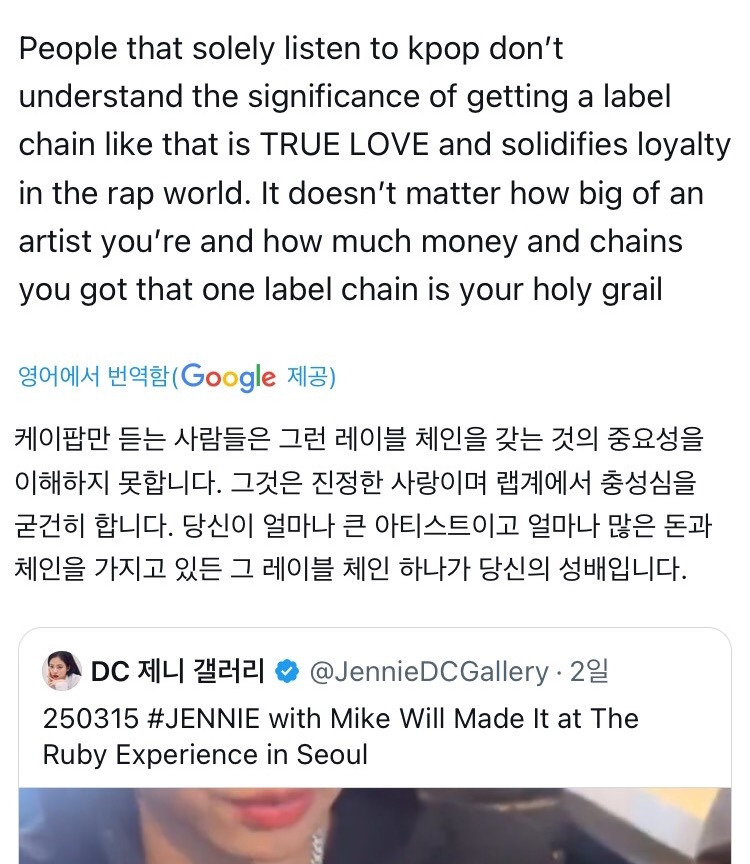Tap the DC 제니 갤러리 profile avatar
Image resolution: width=750 pixels, height=864 pixels.
[62, 672]
